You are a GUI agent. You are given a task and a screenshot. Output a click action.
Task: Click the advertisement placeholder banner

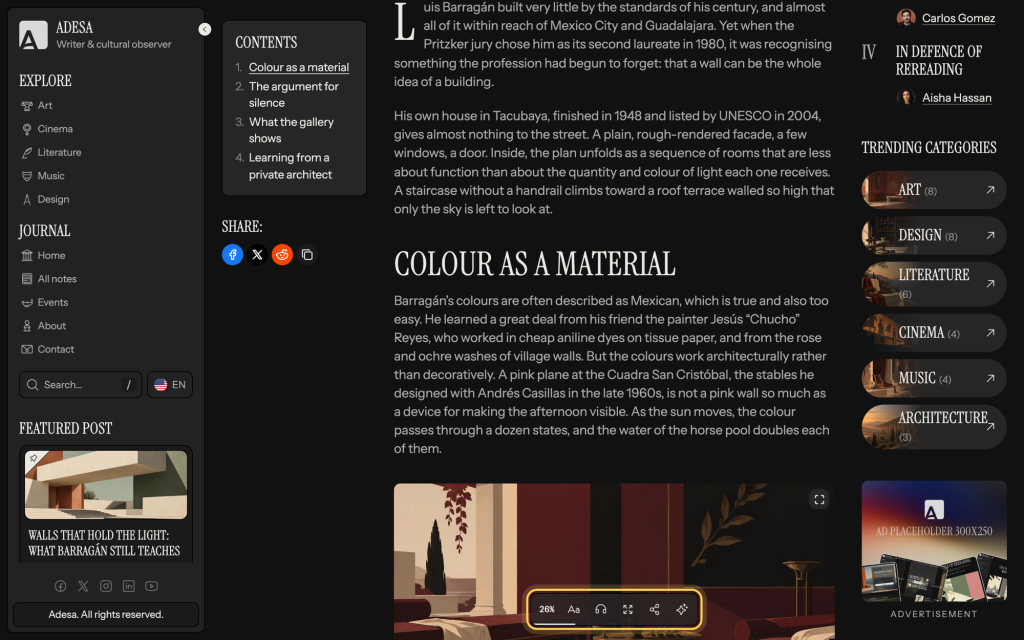(x=934, y=541)
